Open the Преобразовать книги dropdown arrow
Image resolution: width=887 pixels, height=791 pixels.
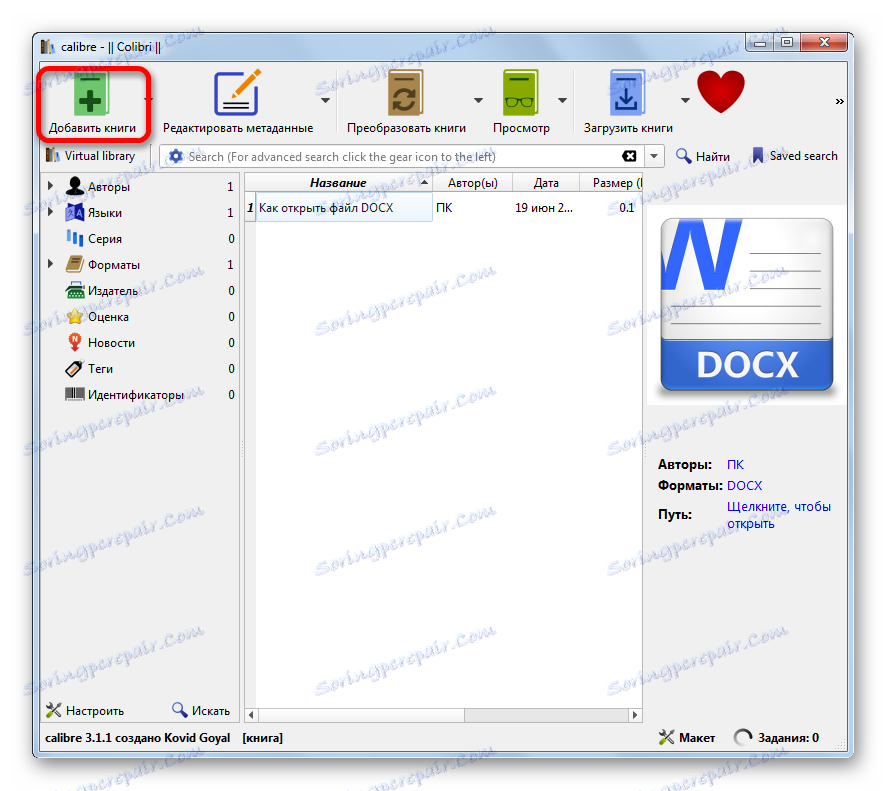tap(479, 101)
